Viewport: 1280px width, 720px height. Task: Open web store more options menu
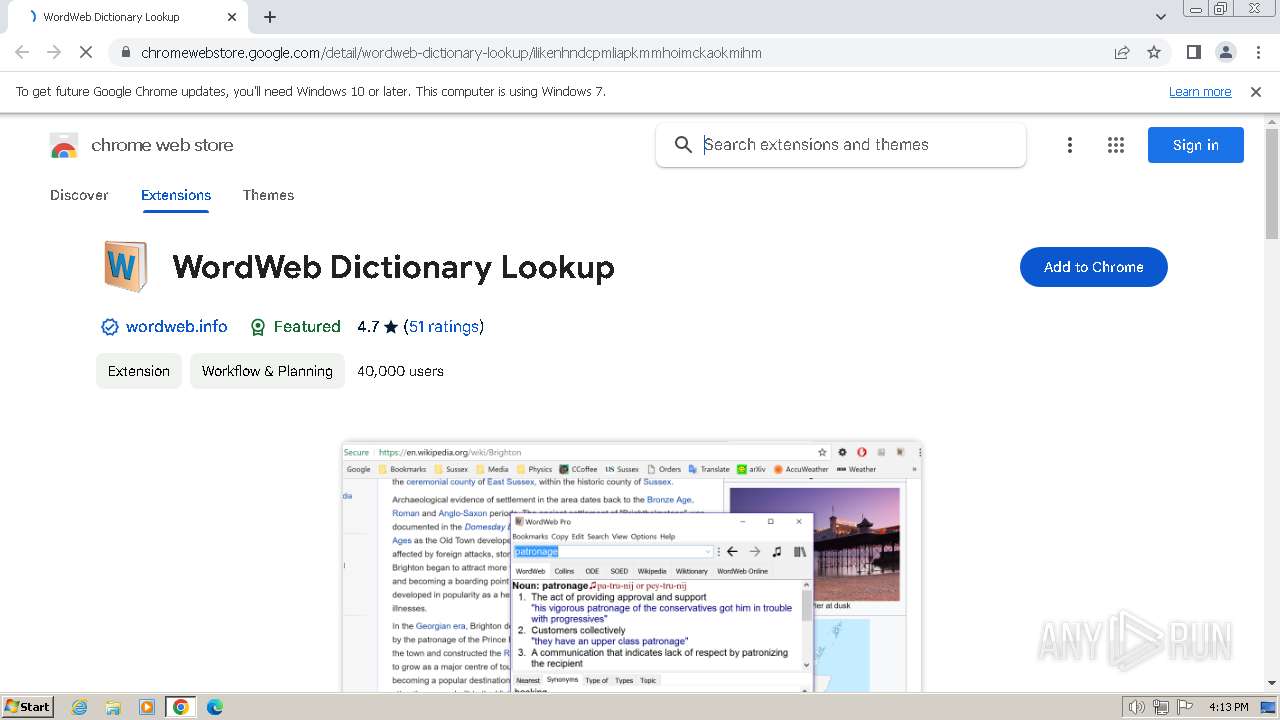[1070, 145]
